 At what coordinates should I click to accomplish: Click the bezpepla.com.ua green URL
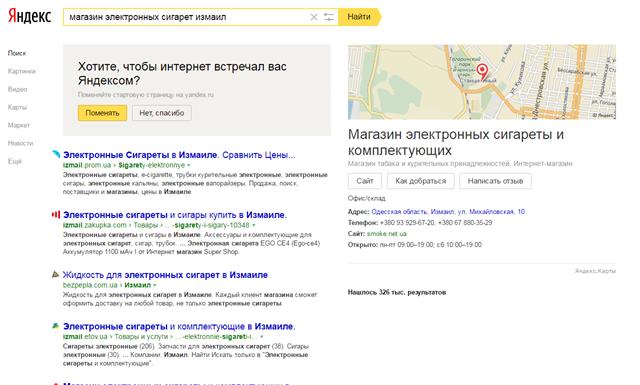tap(90, 285)
